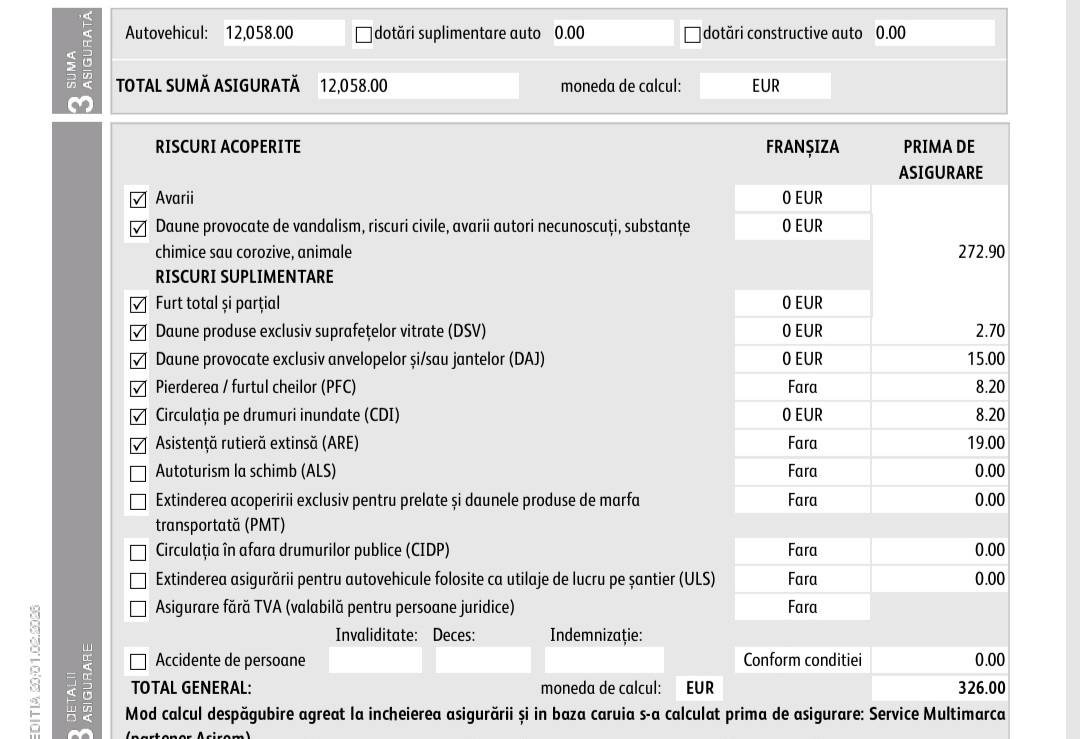Select the Indemnizație input field
Screen dimensions: 1080x739
click(604, 660)
